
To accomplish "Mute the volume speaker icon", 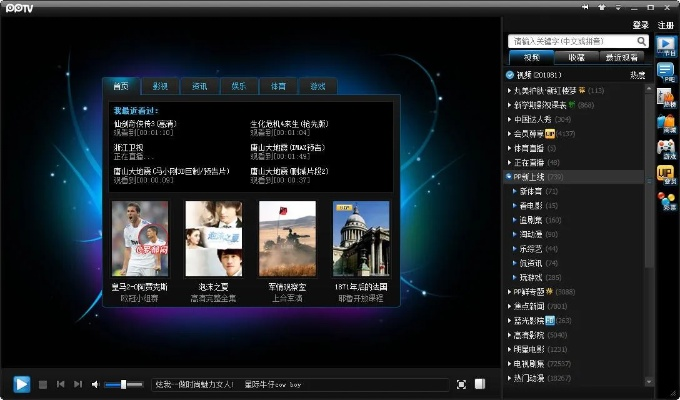I will point(96,384).
